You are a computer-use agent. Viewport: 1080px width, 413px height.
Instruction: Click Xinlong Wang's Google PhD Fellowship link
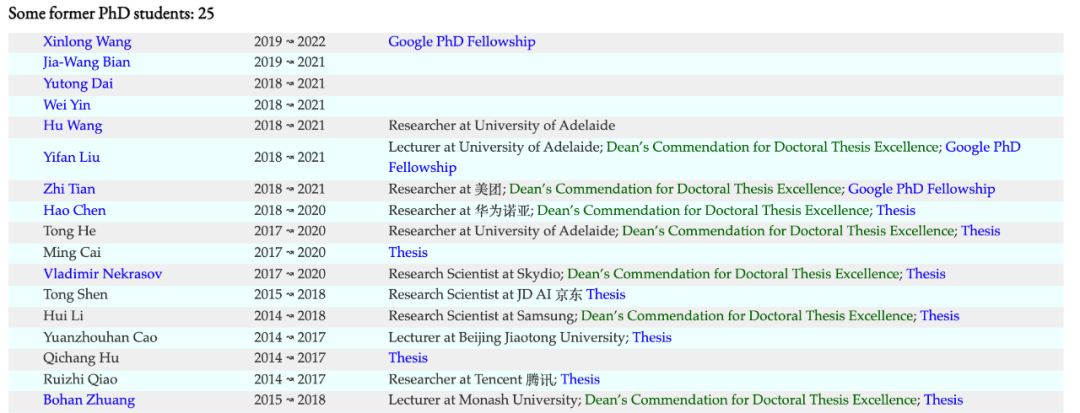pos(462,42)
